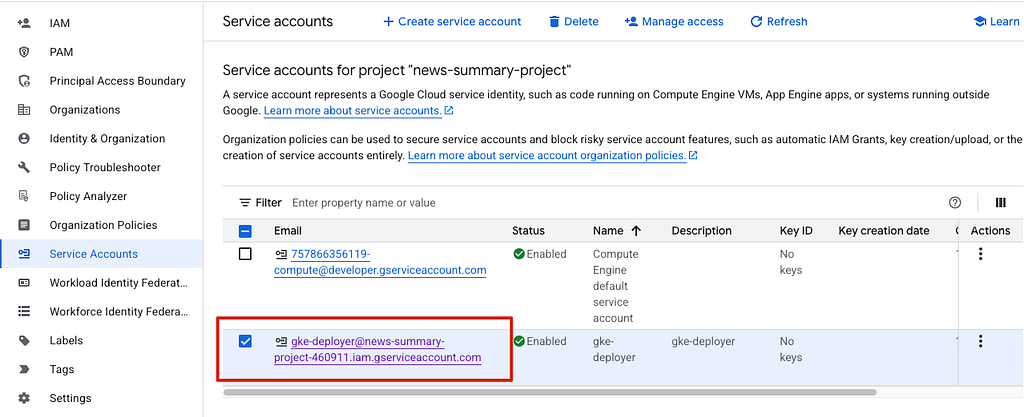This screenshot has height=417, width=1024.
Task: Open actions menu for compute default account
Action: pos(980,255)
